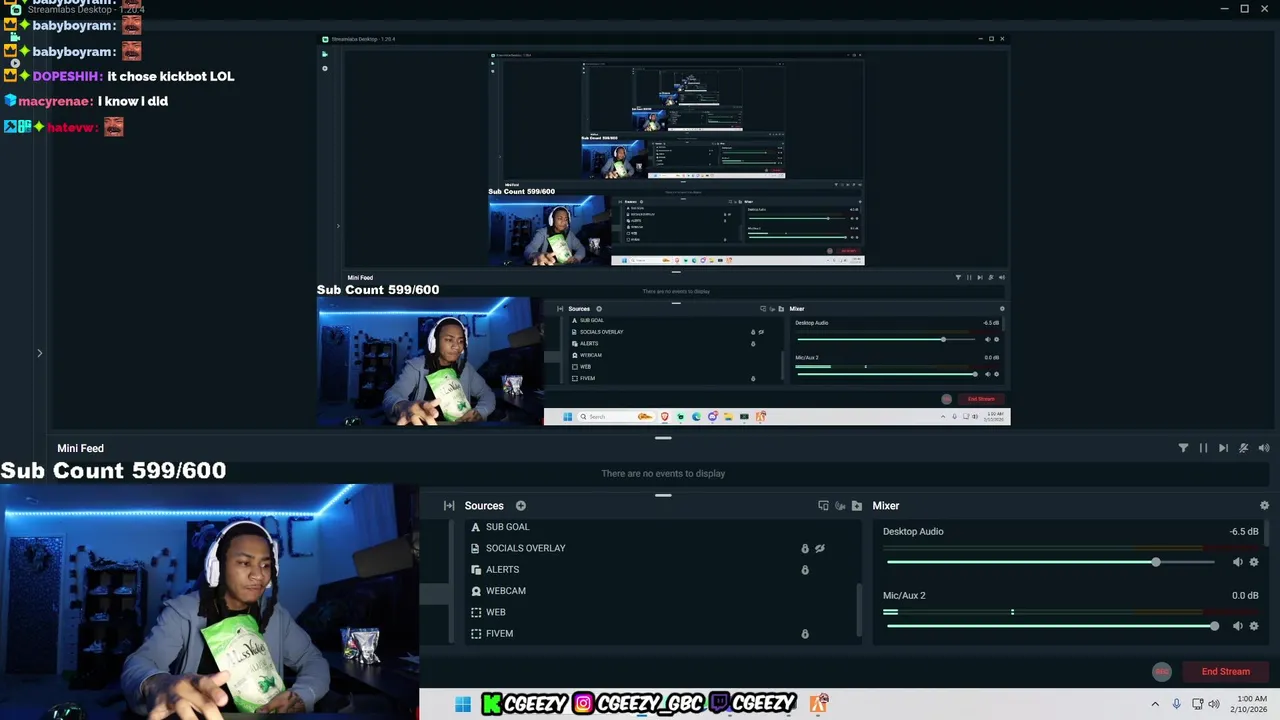Click the WEBCAM source type icon

[476, 591]
